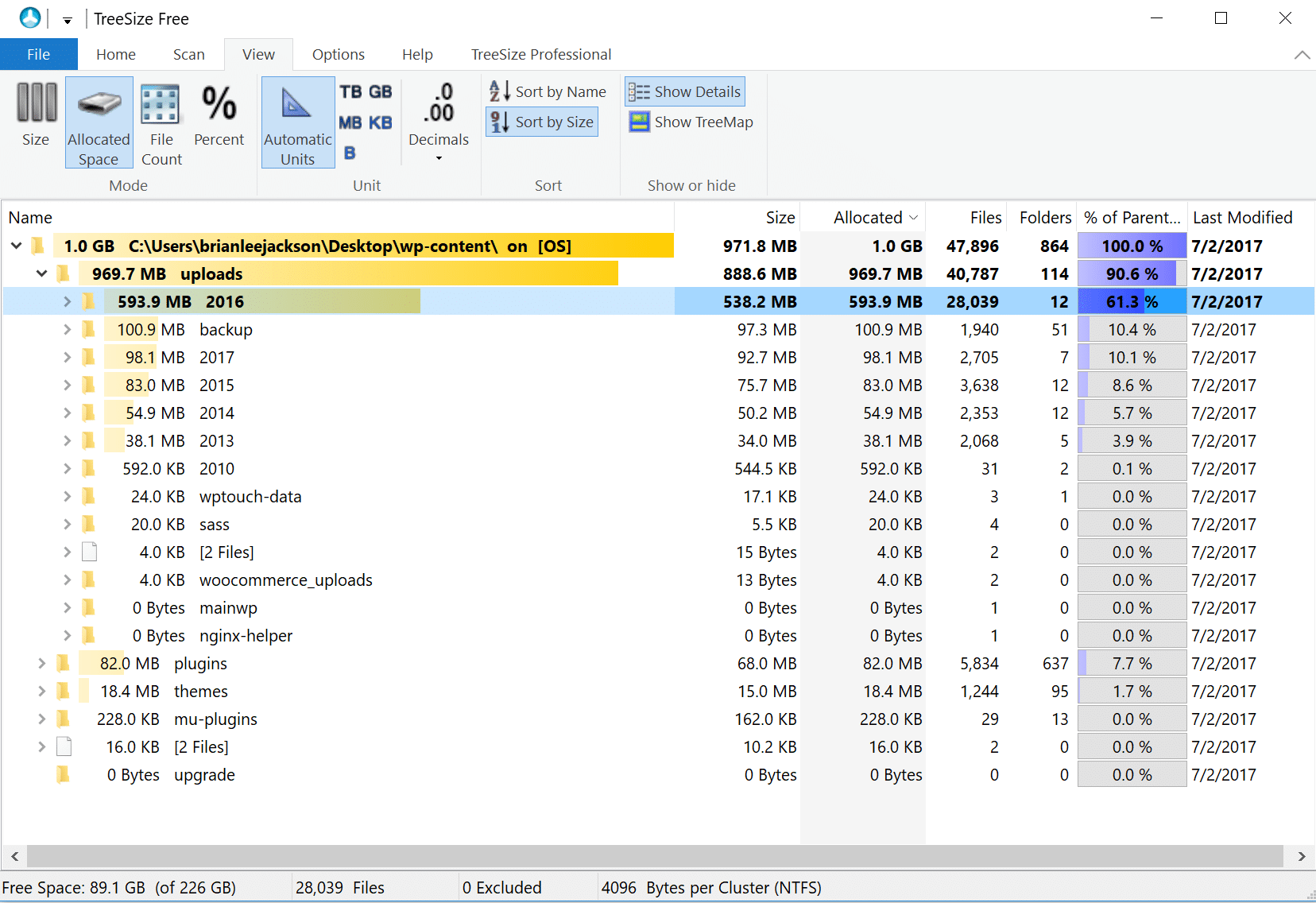Open the File menu
The height and width of the screenshot is (903, 1316).
[38, 54]
